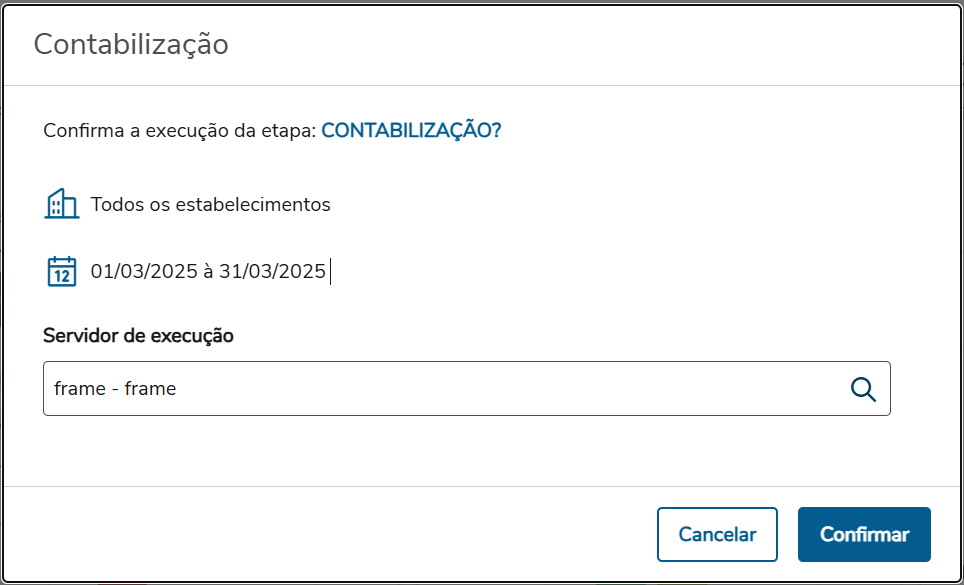Open server lookup with magnifier icon
964x585 pixels.
coord(862,389)
